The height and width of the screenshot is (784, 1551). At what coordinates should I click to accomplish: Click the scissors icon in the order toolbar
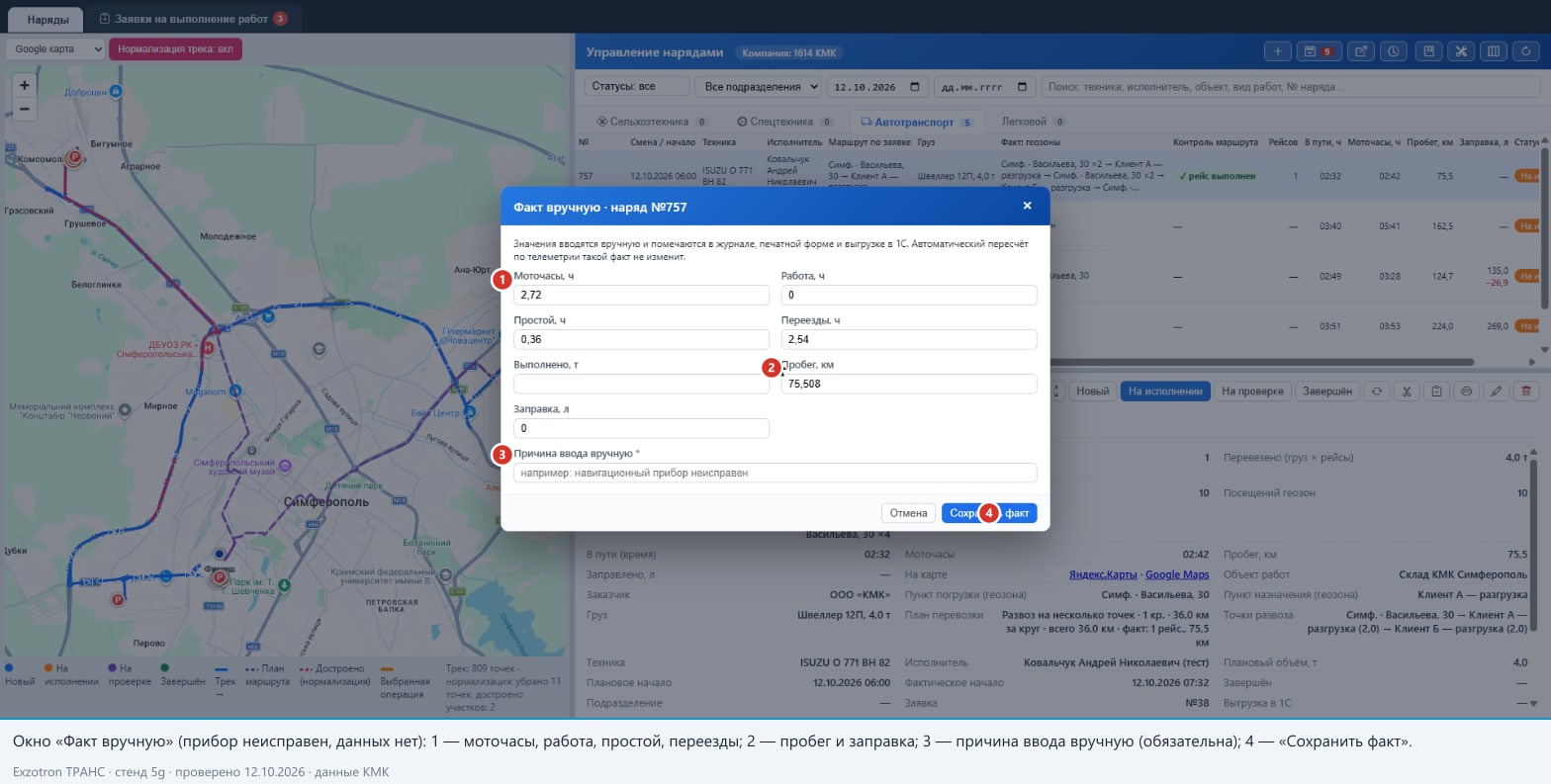tap(1406, 392)
